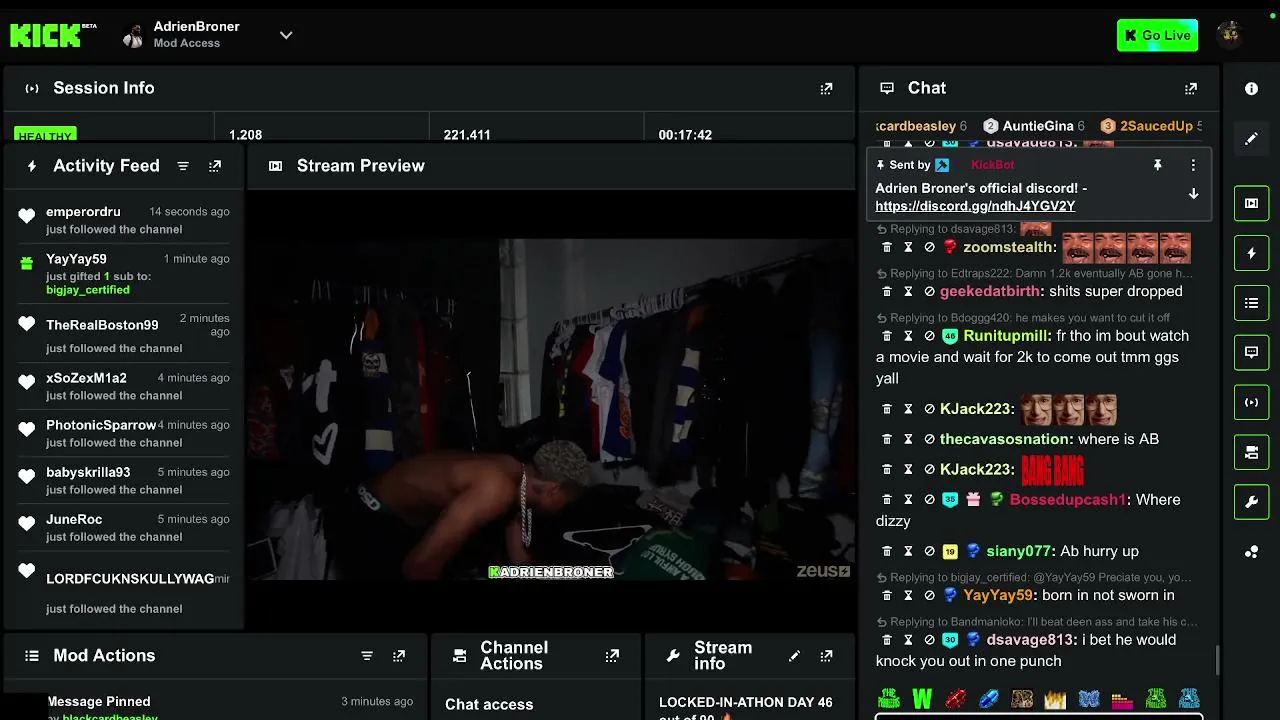Click the pencil edit-layout icon in the sidebar
Screen dimensions: 1280x720
(1251, 139)
